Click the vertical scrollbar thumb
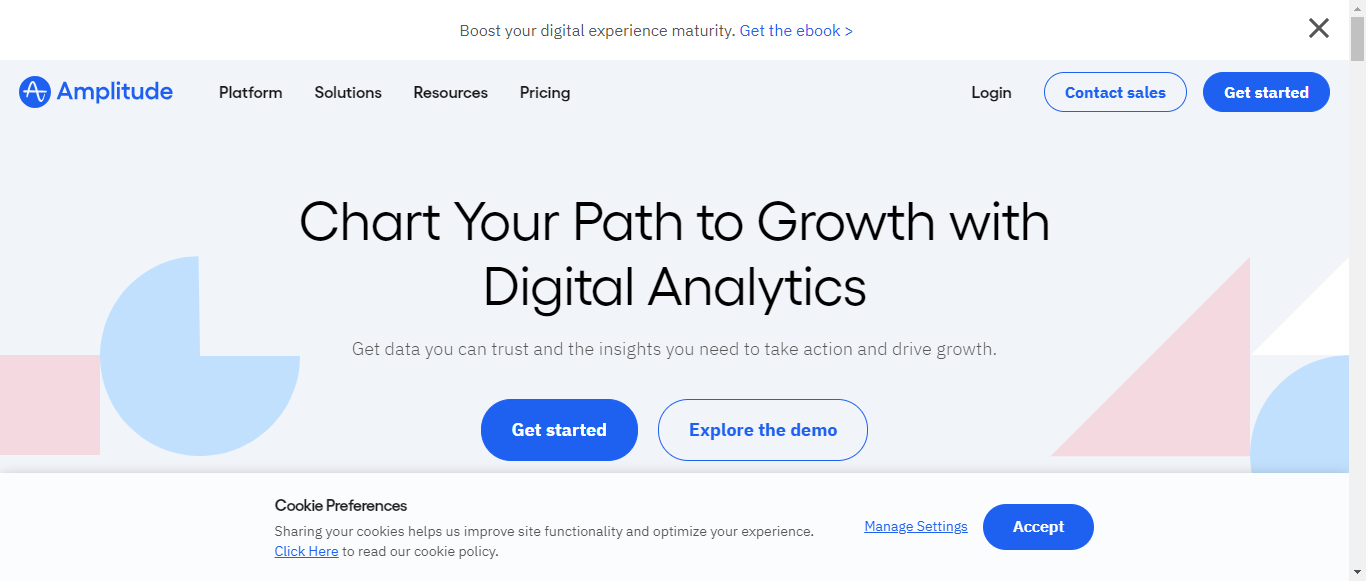The height and width of the screenshot is (581, 1366). [1357, 40]
